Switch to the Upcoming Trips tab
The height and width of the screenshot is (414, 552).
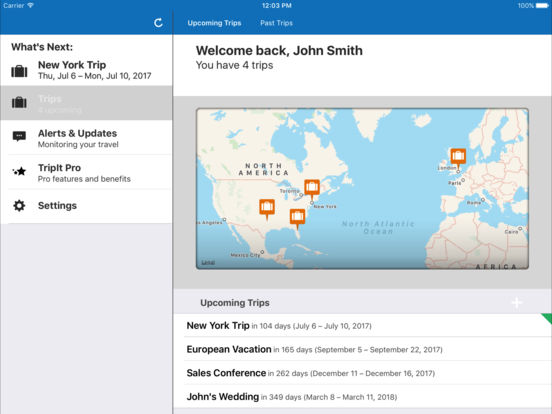214,23
